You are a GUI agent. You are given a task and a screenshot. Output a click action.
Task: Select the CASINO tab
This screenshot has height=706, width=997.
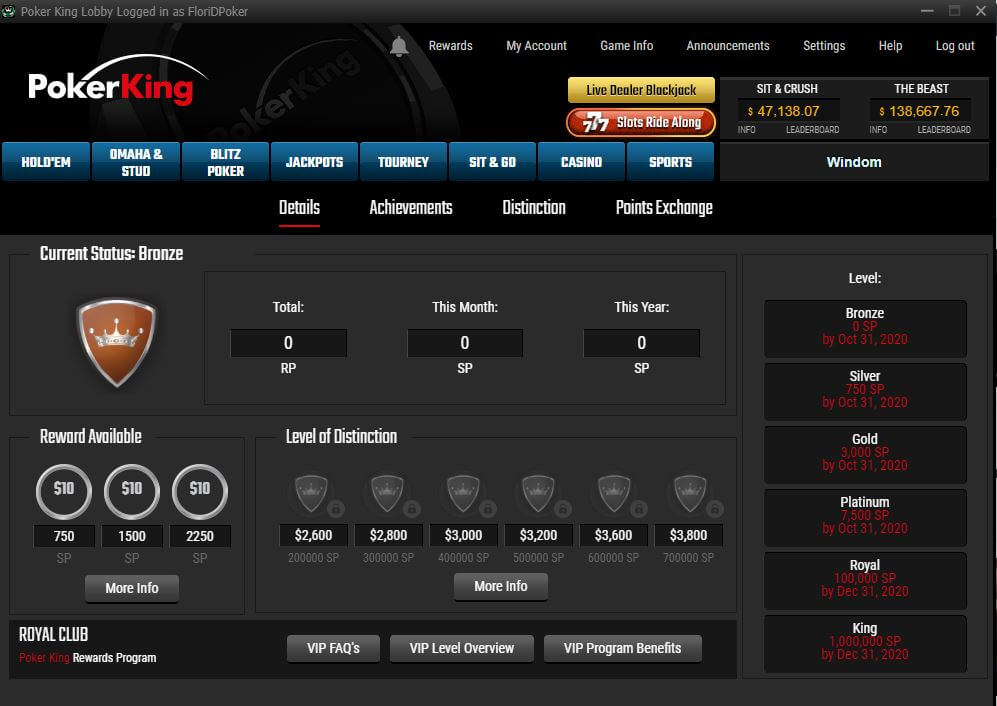click(x=581, y=162)
